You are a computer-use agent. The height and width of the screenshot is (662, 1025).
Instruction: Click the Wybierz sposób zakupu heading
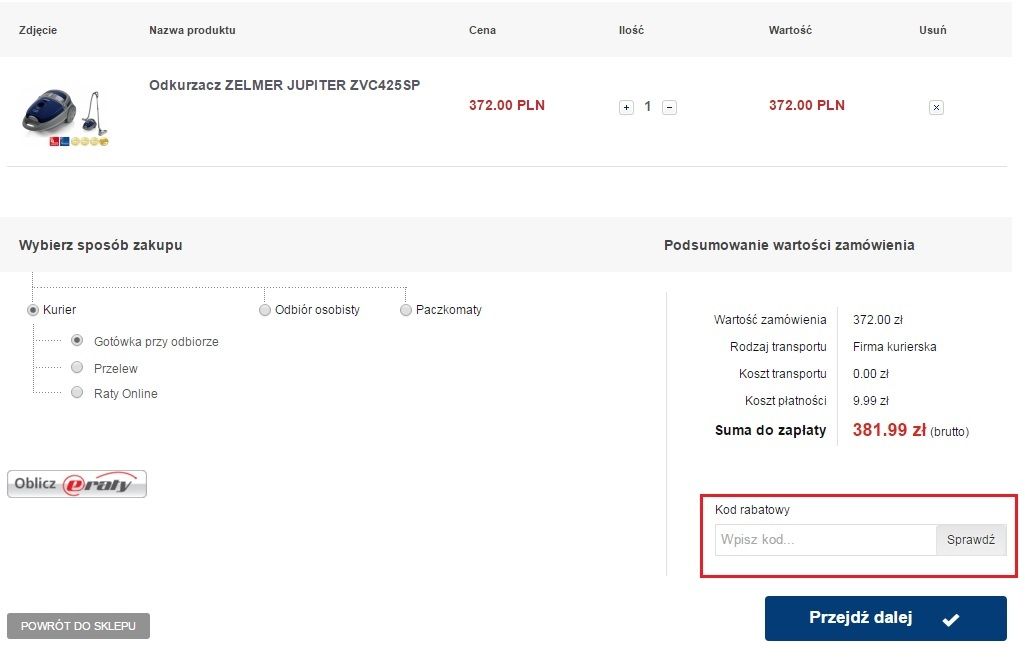click(x=101, y=245)
